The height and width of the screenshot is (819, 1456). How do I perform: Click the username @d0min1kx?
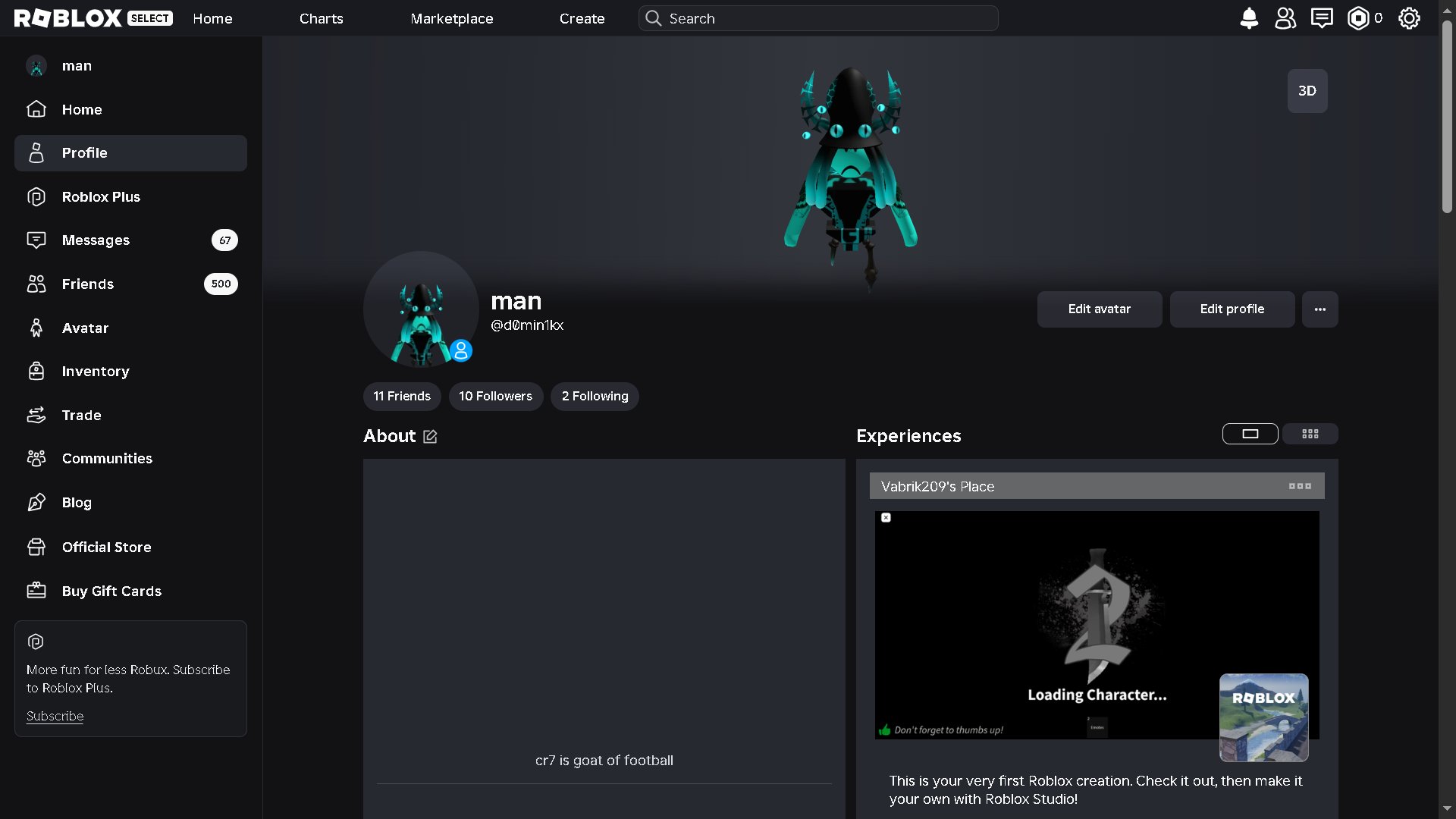click(527, 325)
